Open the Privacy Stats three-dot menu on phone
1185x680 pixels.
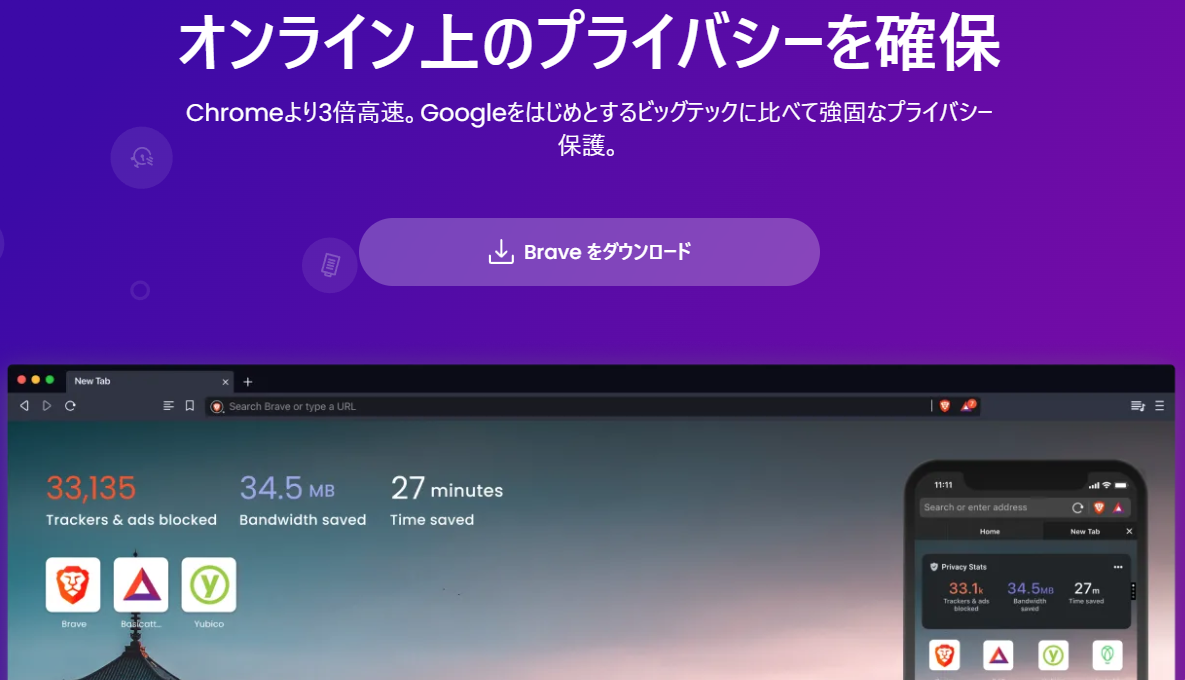coord(1118,567)
